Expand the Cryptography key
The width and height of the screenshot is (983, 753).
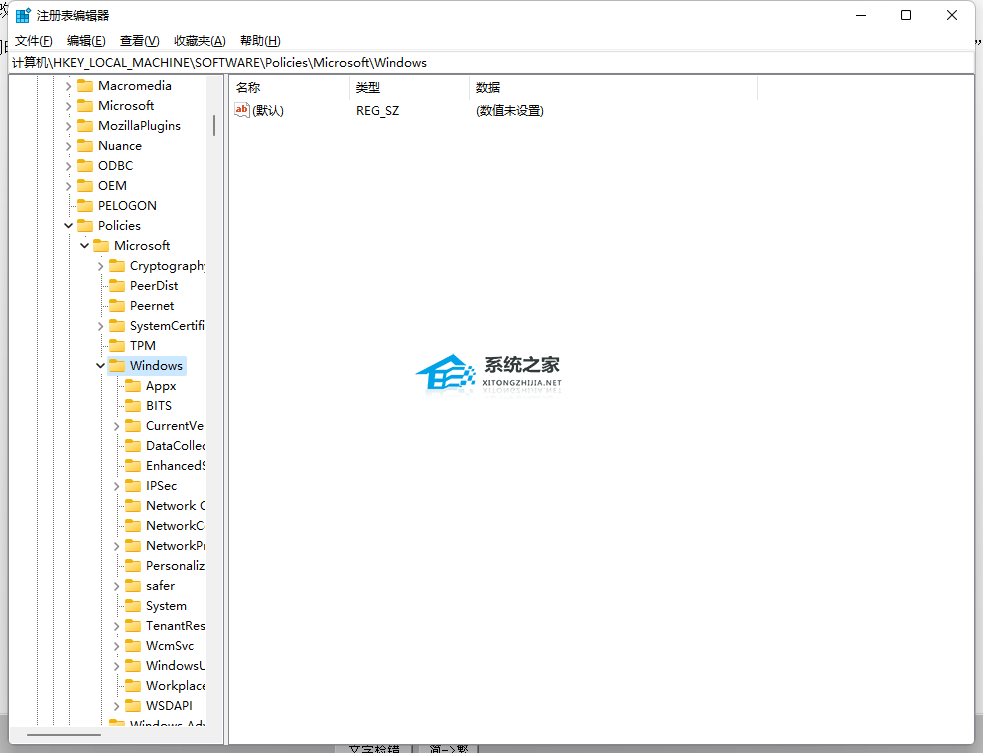(x=100, y=266)
